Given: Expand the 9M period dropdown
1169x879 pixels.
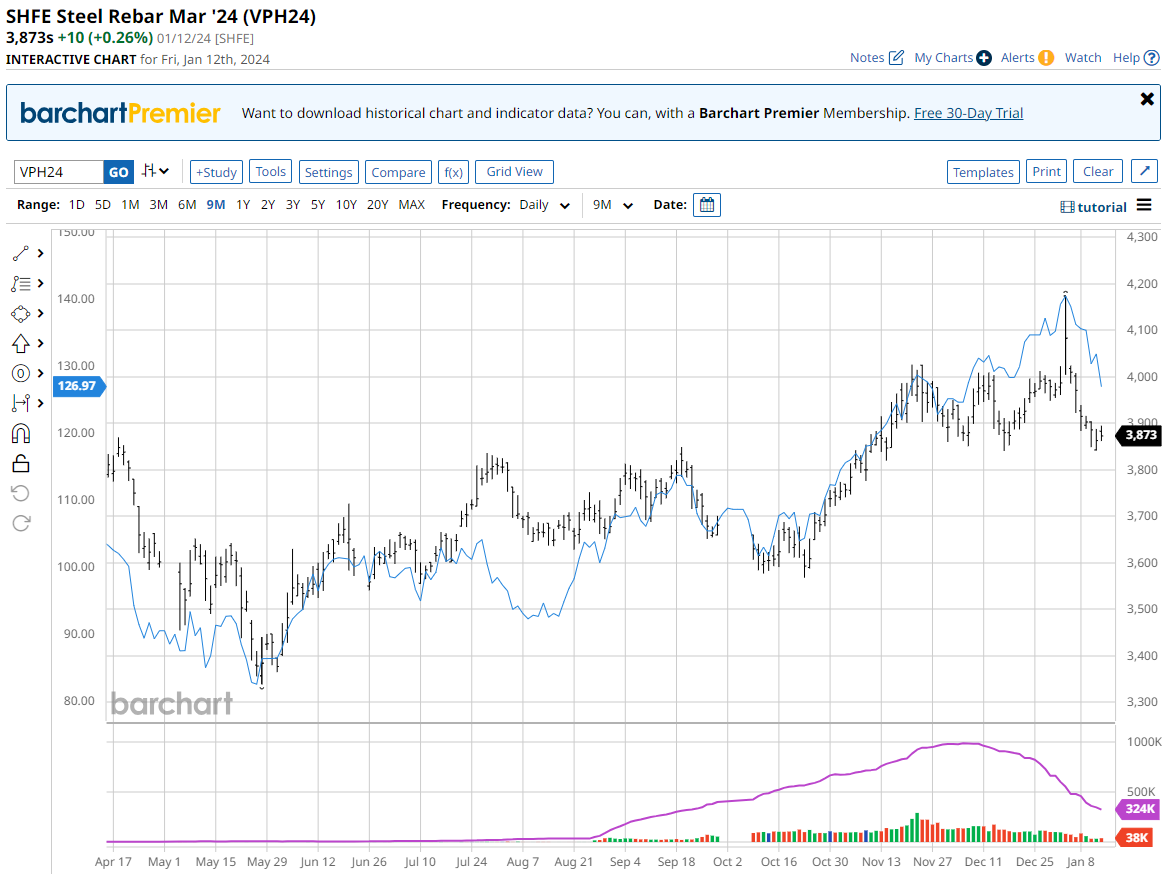Looking at the screenshot, I should coord(613,205).
